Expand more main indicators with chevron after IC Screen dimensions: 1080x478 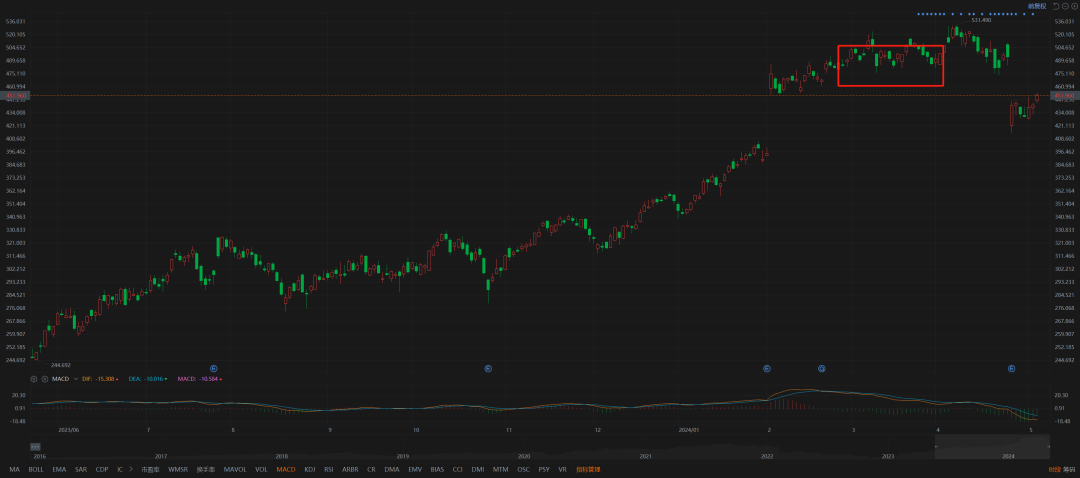(131, 469)
